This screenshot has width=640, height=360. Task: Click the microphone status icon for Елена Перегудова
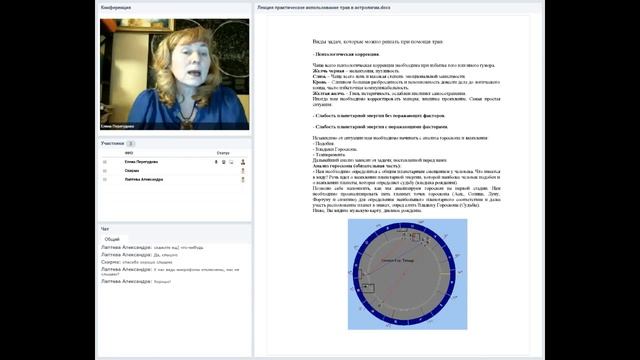[x=216, y=162]
